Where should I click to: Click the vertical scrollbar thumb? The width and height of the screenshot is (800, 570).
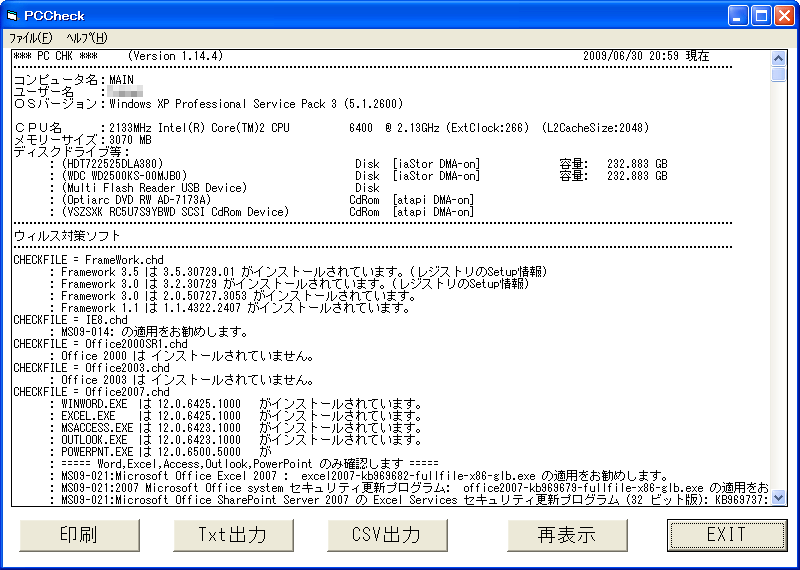[x=779, y=75]
